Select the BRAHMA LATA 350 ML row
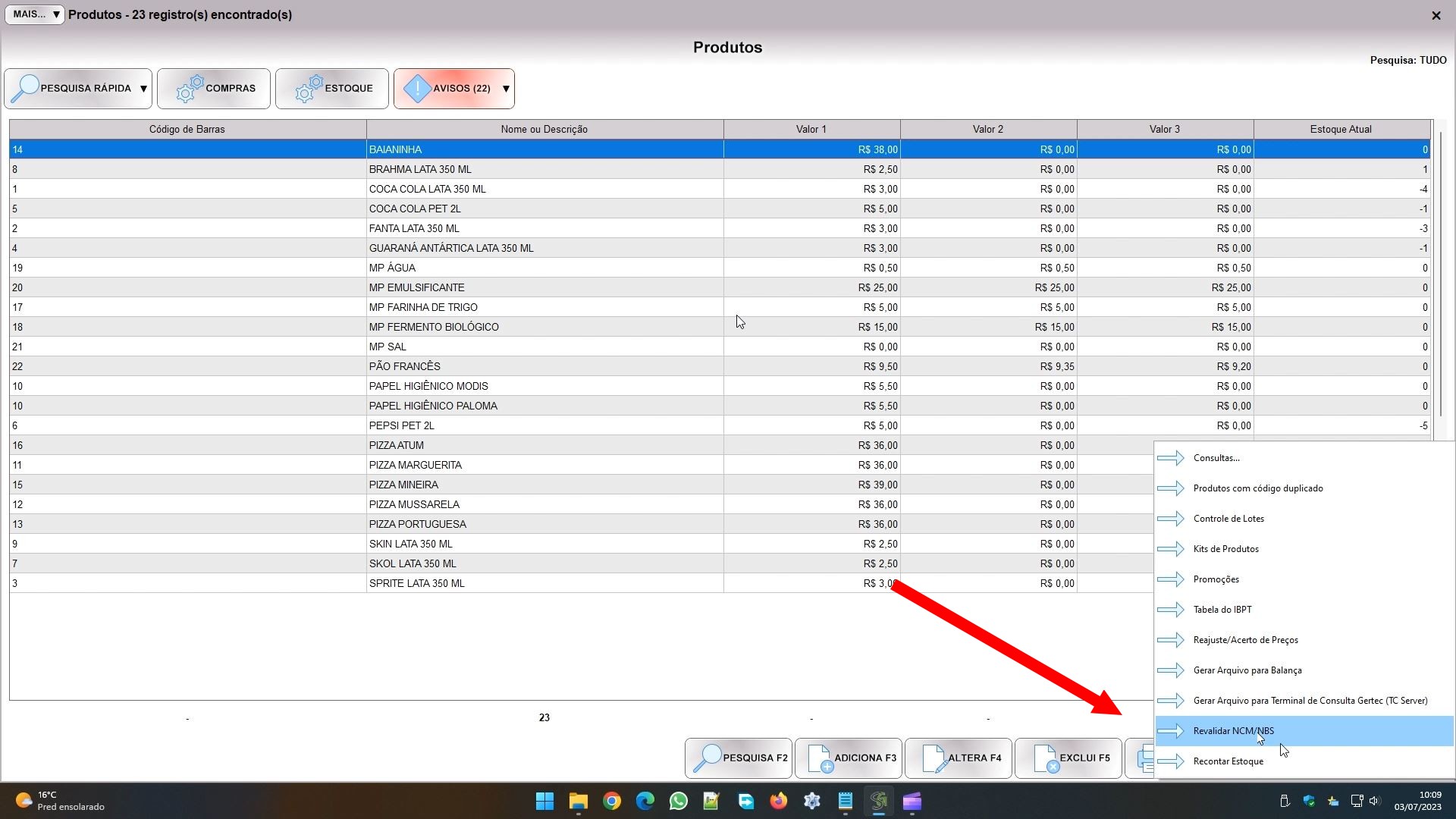Viewport: 1456px width, 819px height. click(x=720, y=169)
